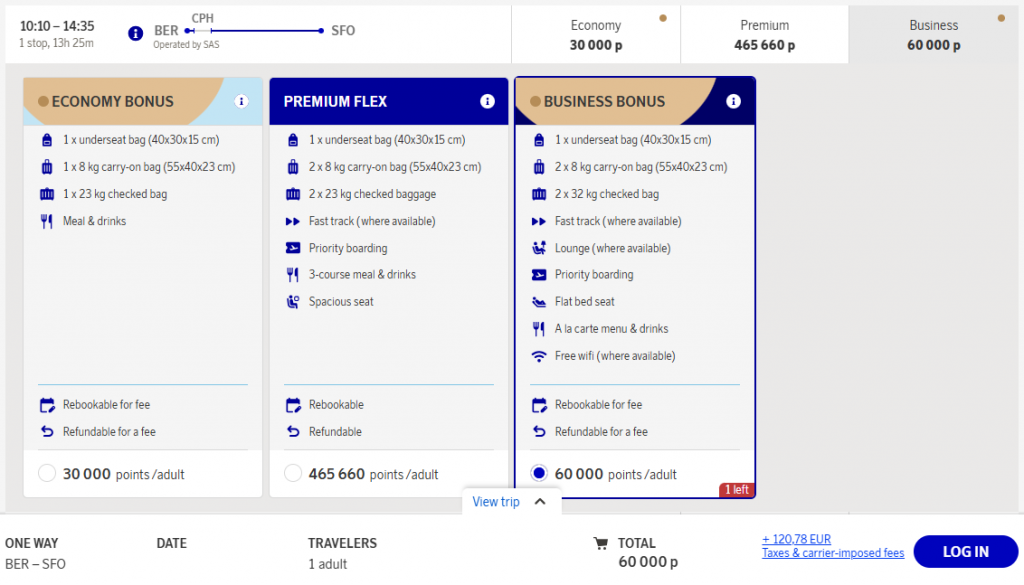The width and height of the screenshot is (1024, 585).
Task: Switch to the Premium fare tab
Action: [764, 33]
